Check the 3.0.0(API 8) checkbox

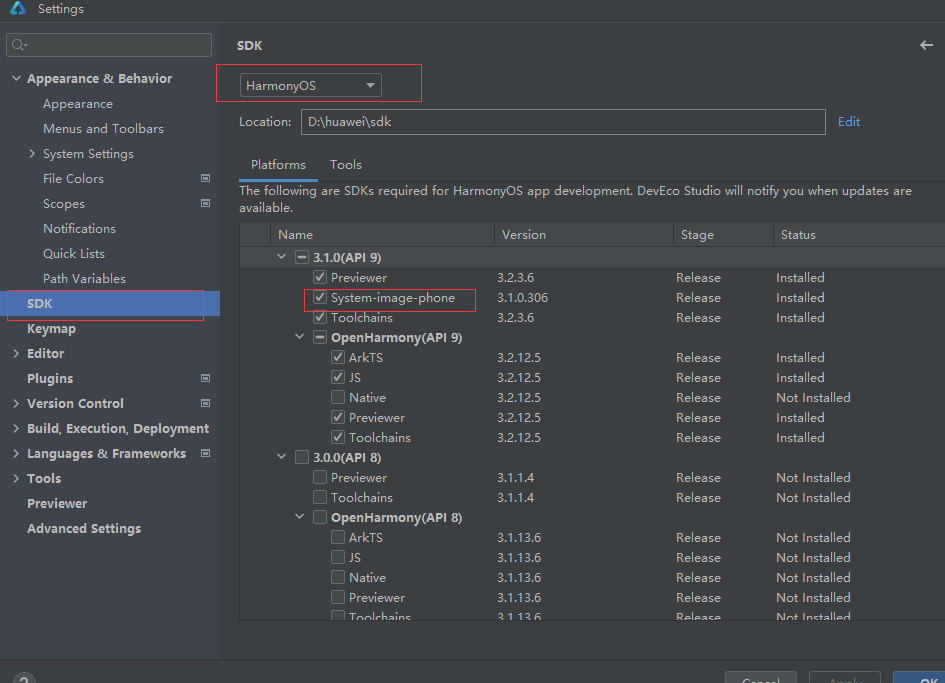coord(302,458)
